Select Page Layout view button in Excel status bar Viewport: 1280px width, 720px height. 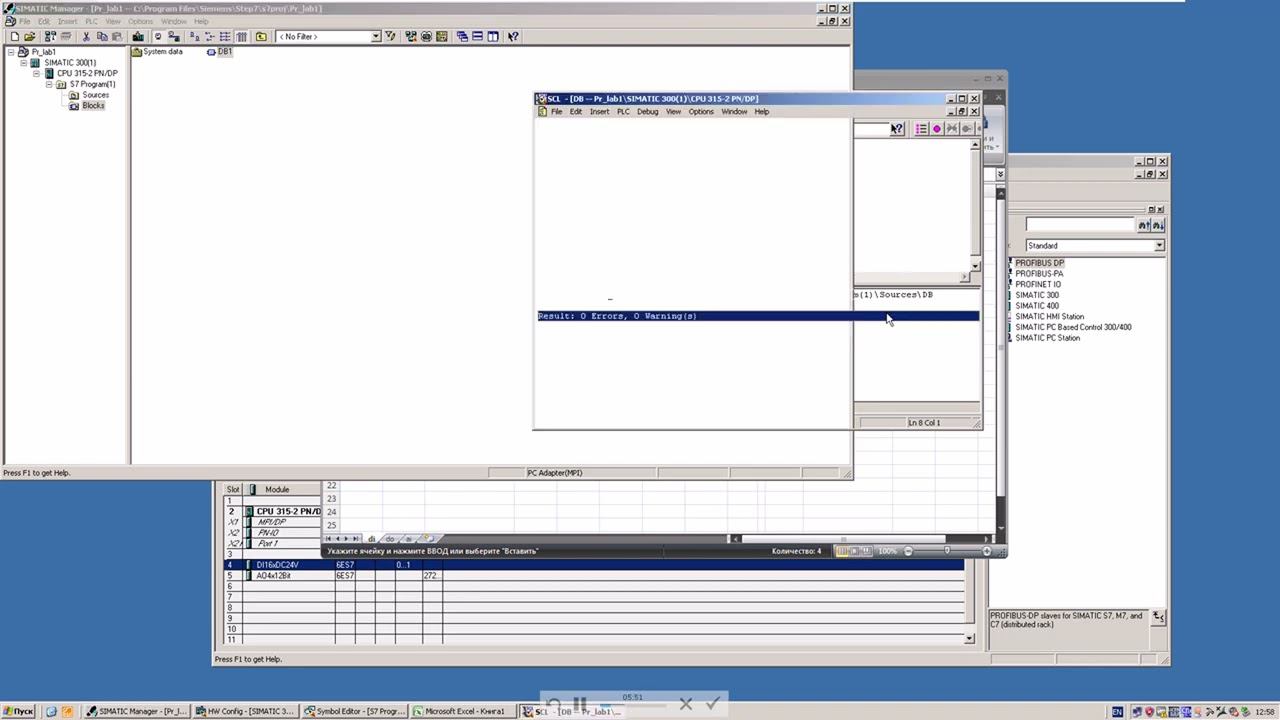pyautogui.click(x=855, y=551)
